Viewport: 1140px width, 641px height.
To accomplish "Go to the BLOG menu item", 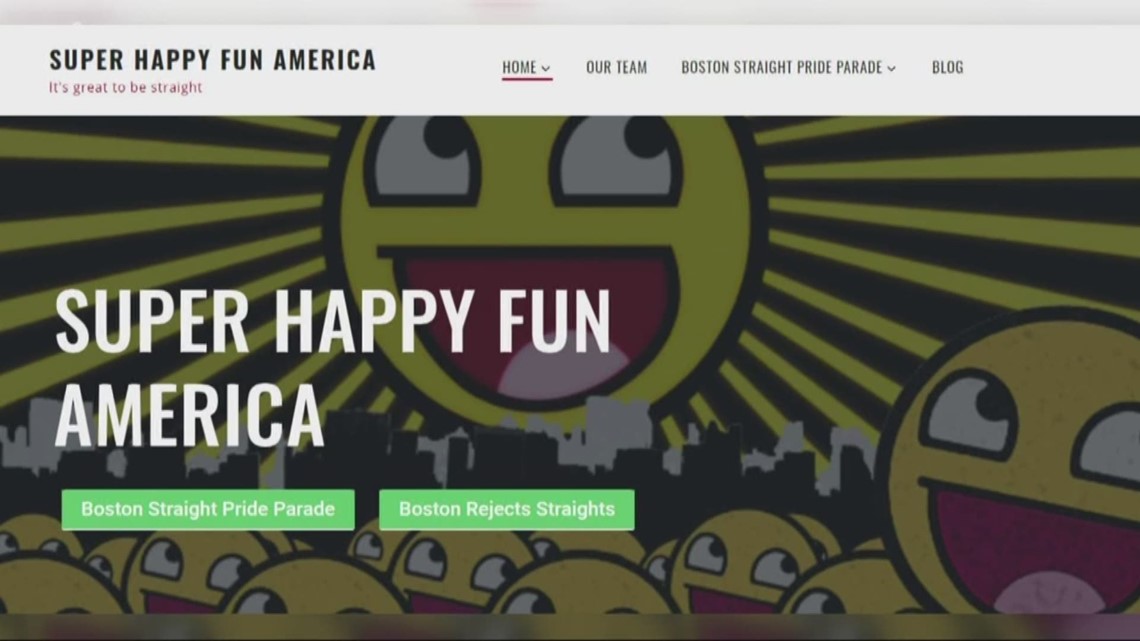I will pos(947,68).
